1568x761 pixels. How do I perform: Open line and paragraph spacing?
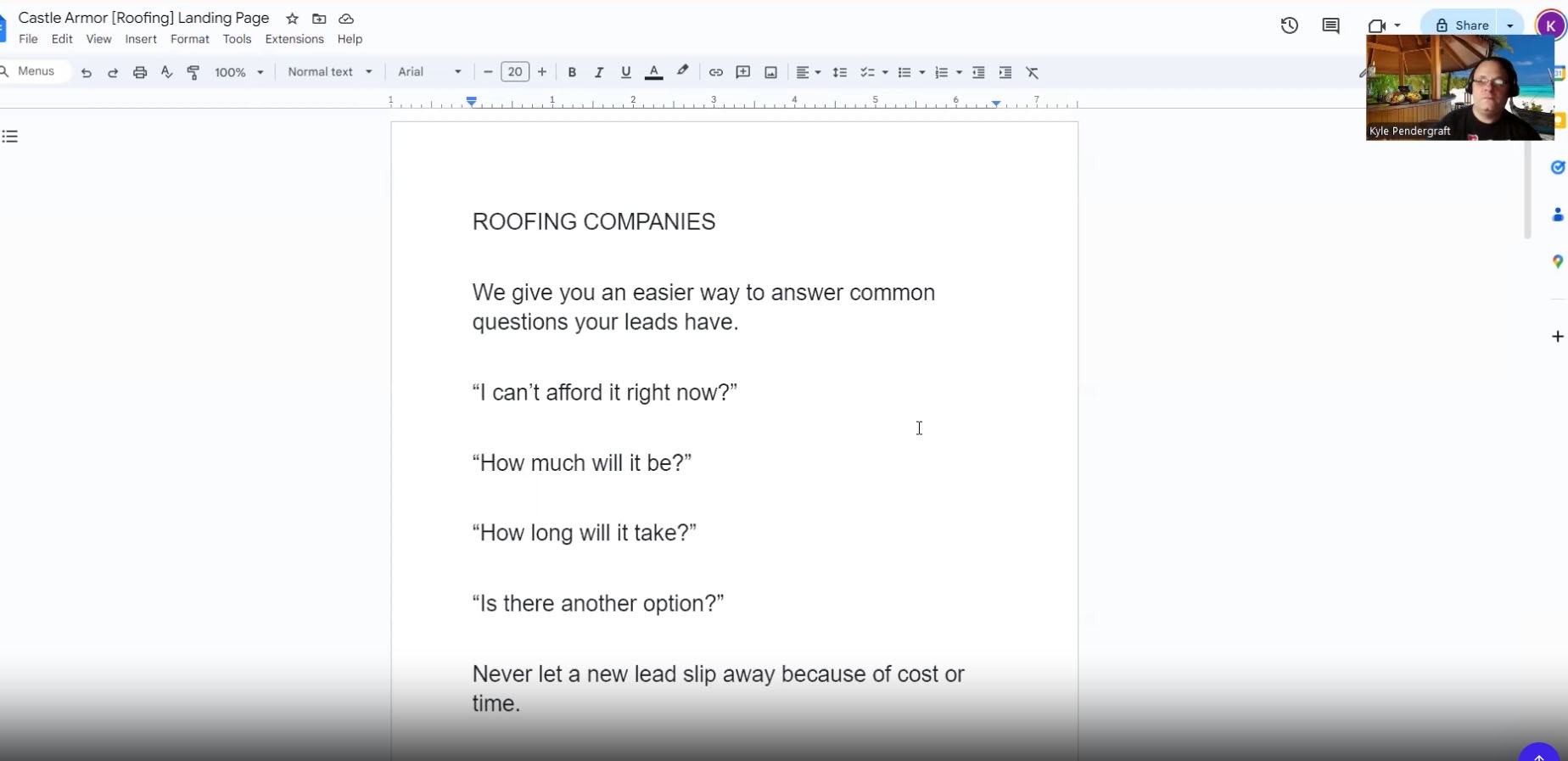click(840, 73)
